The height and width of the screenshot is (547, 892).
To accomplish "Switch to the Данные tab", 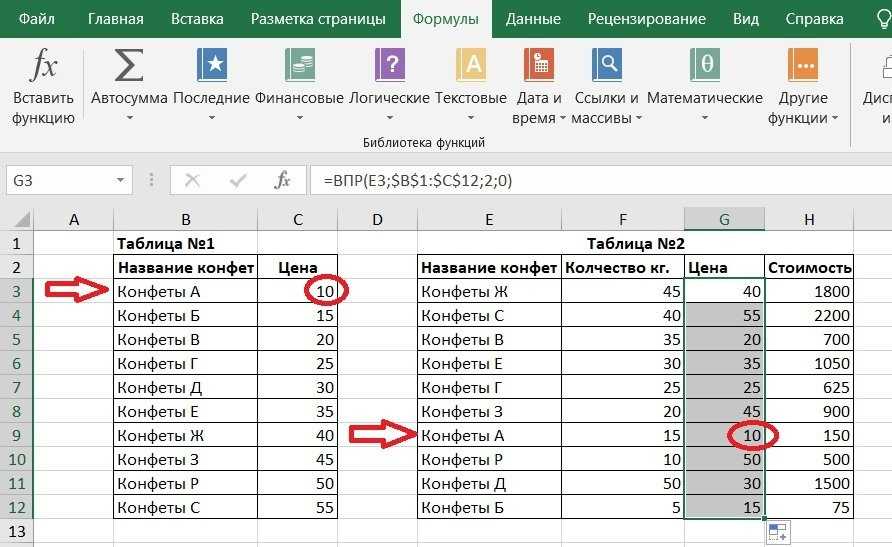I will pos(533,19).
